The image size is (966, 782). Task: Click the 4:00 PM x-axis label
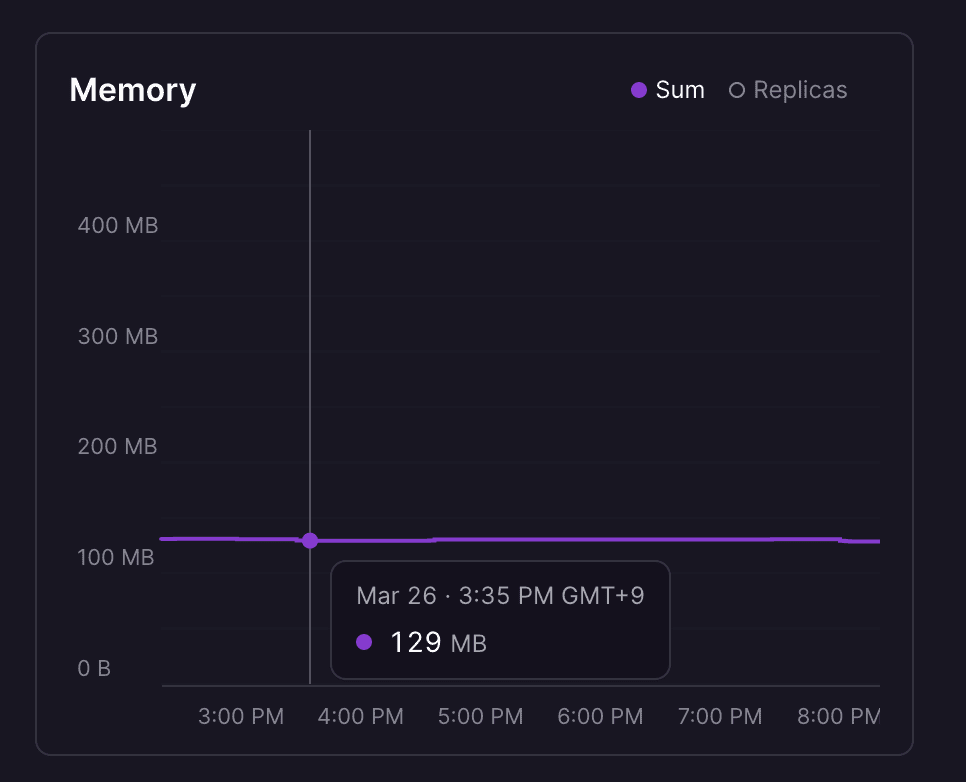361,716
